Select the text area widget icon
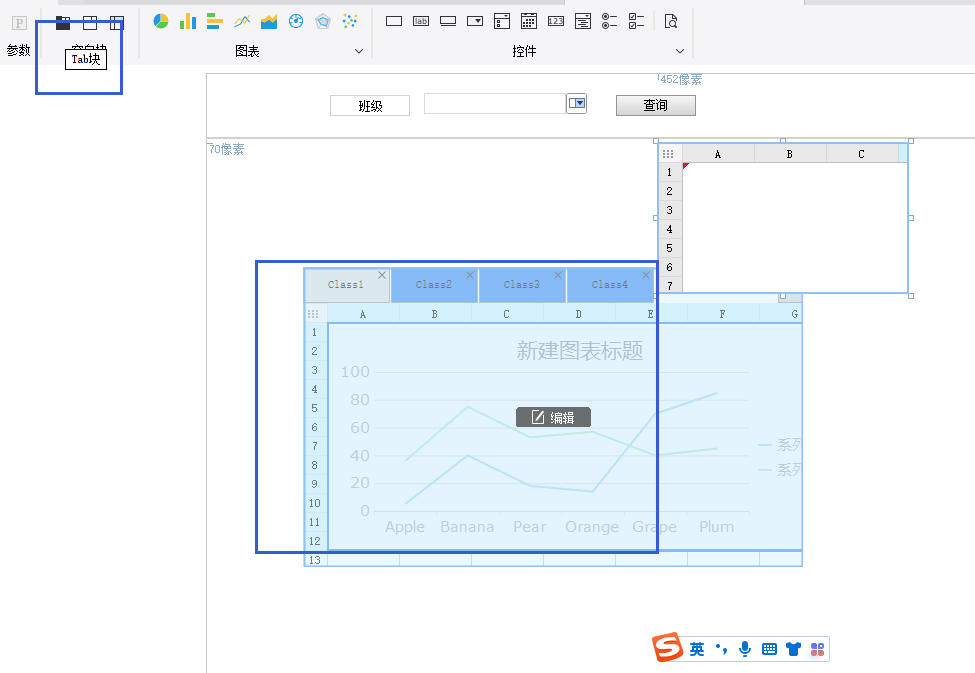Viewport: 975px width, 673px height. click(x=583, y=21)
